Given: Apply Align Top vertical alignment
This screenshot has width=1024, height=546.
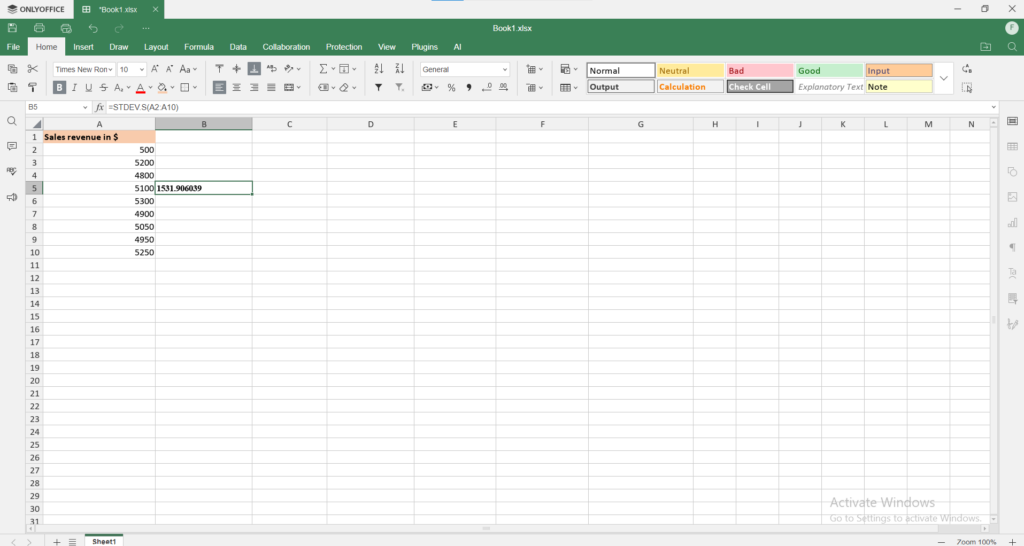Looking at the screenshot, I should click(x=219, y=69).
